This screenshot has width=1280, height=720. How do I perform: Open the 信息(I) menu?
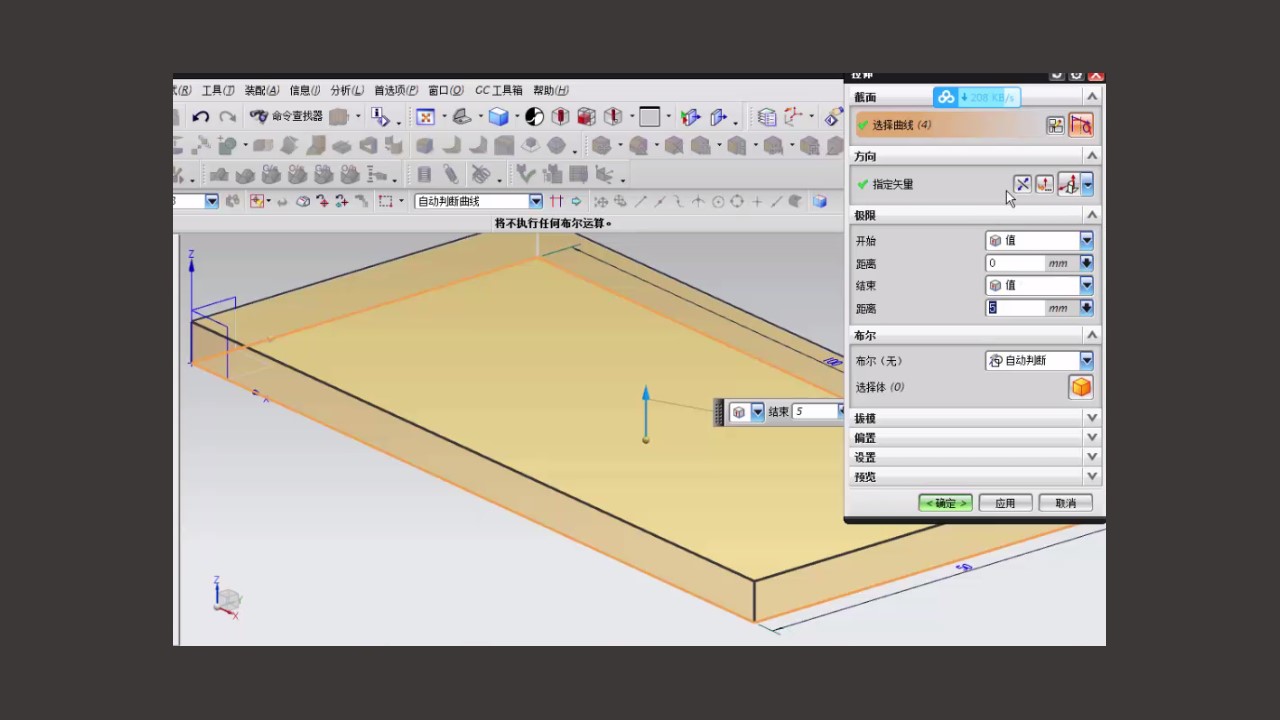click(x=305, y=90)
